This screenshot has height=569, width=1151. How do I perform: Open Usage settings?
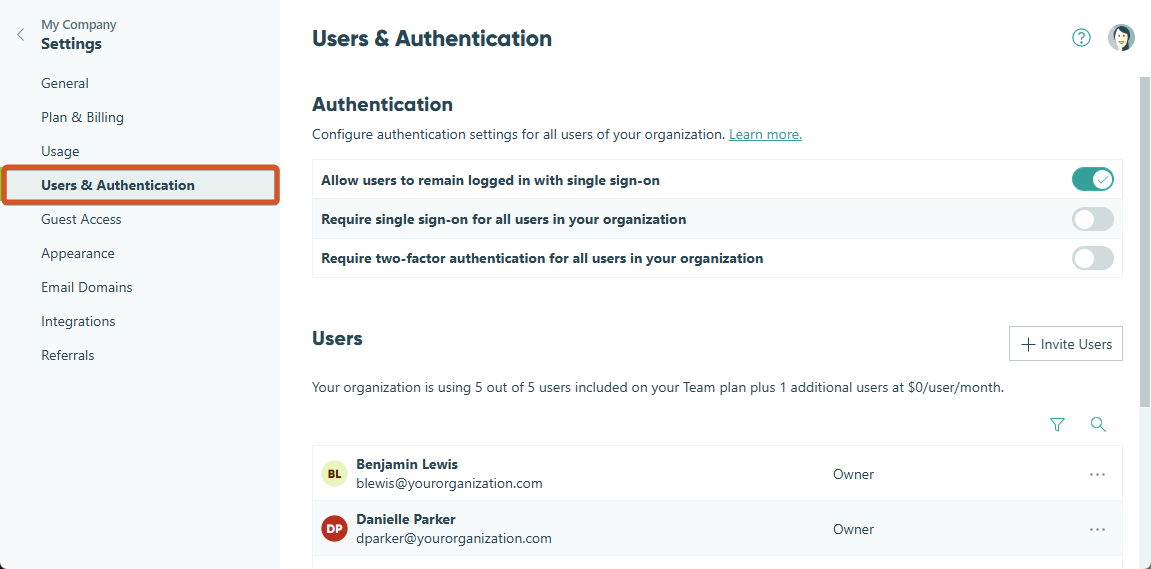(x=60, y=151)
